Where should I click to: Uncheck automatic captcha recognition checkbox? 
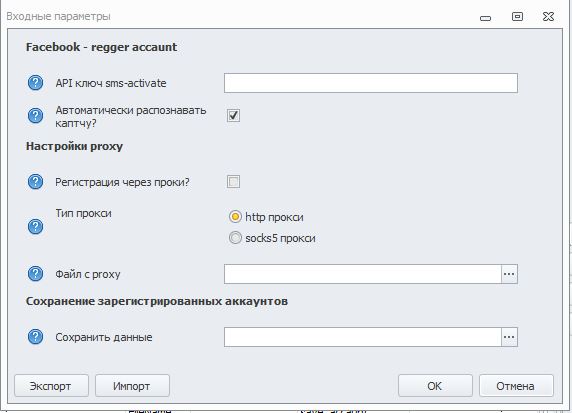click(x=233, y=116)
